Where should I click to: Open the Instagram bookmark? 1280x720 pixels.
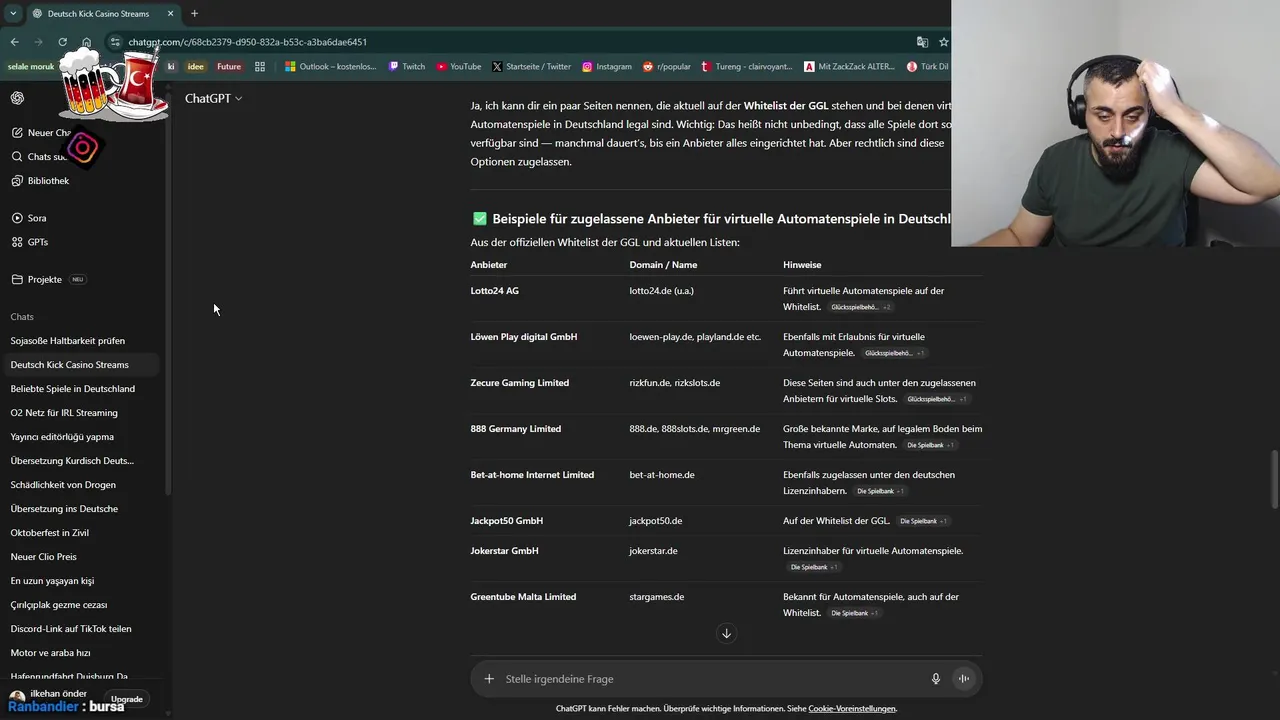pyautogui.click(x=607, y=67)
